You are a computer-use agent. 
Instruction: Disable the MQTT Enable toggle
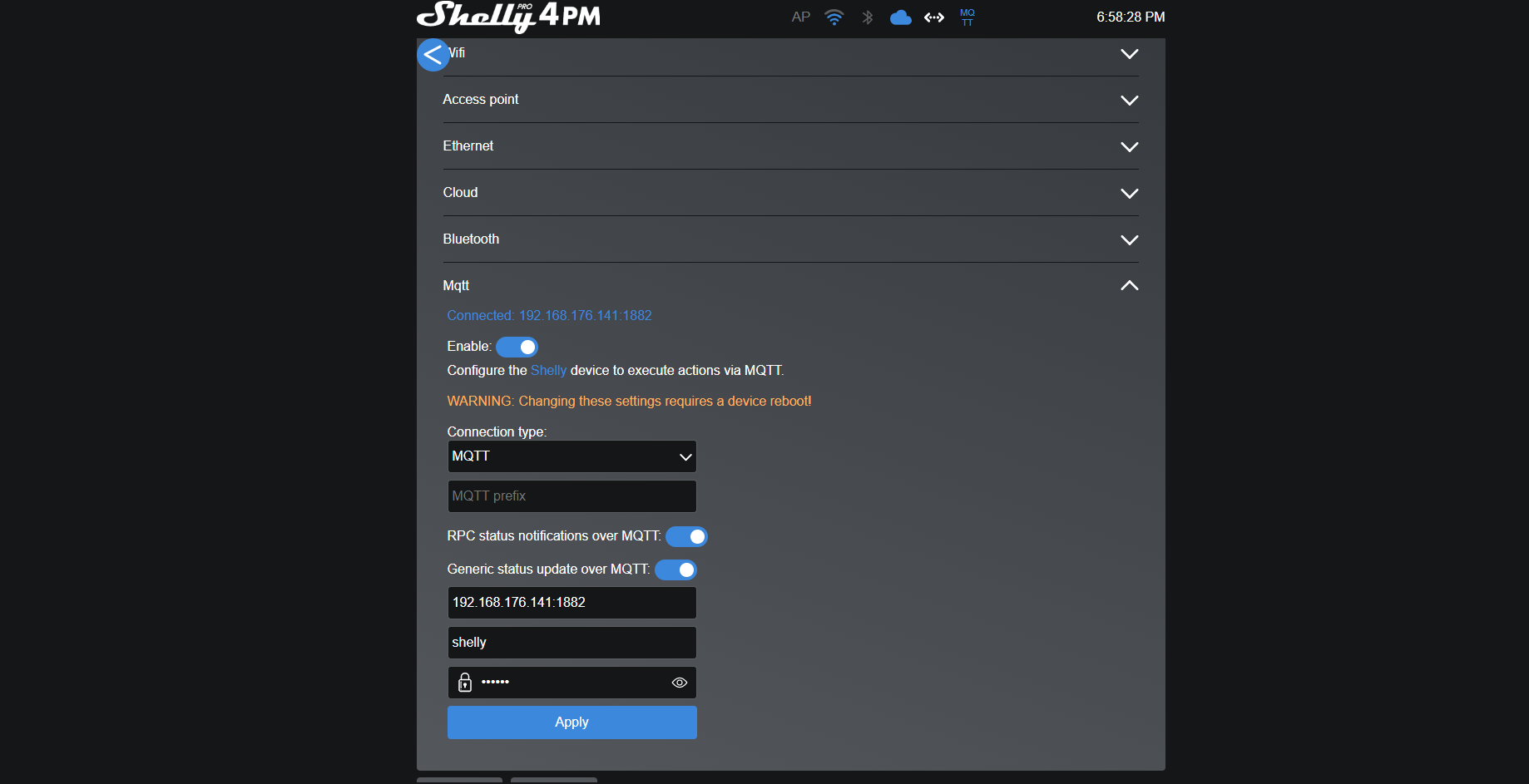517,347
